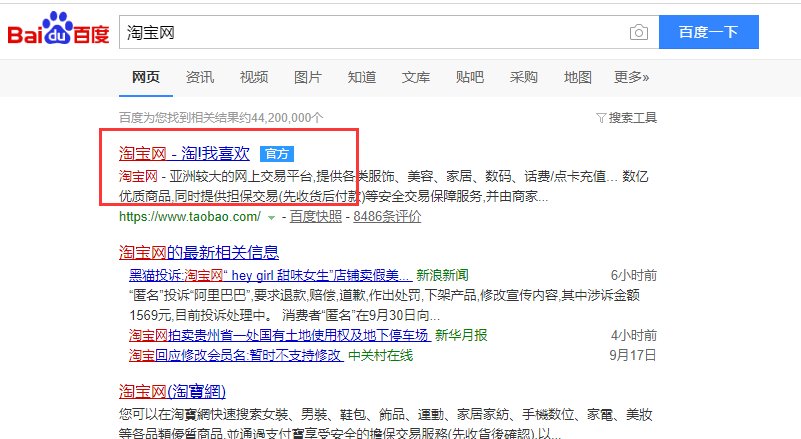Click the https://www.taobao.com/ URL
Image resolution: width=801 pixels, height=439 pixels.
point(190,217)
